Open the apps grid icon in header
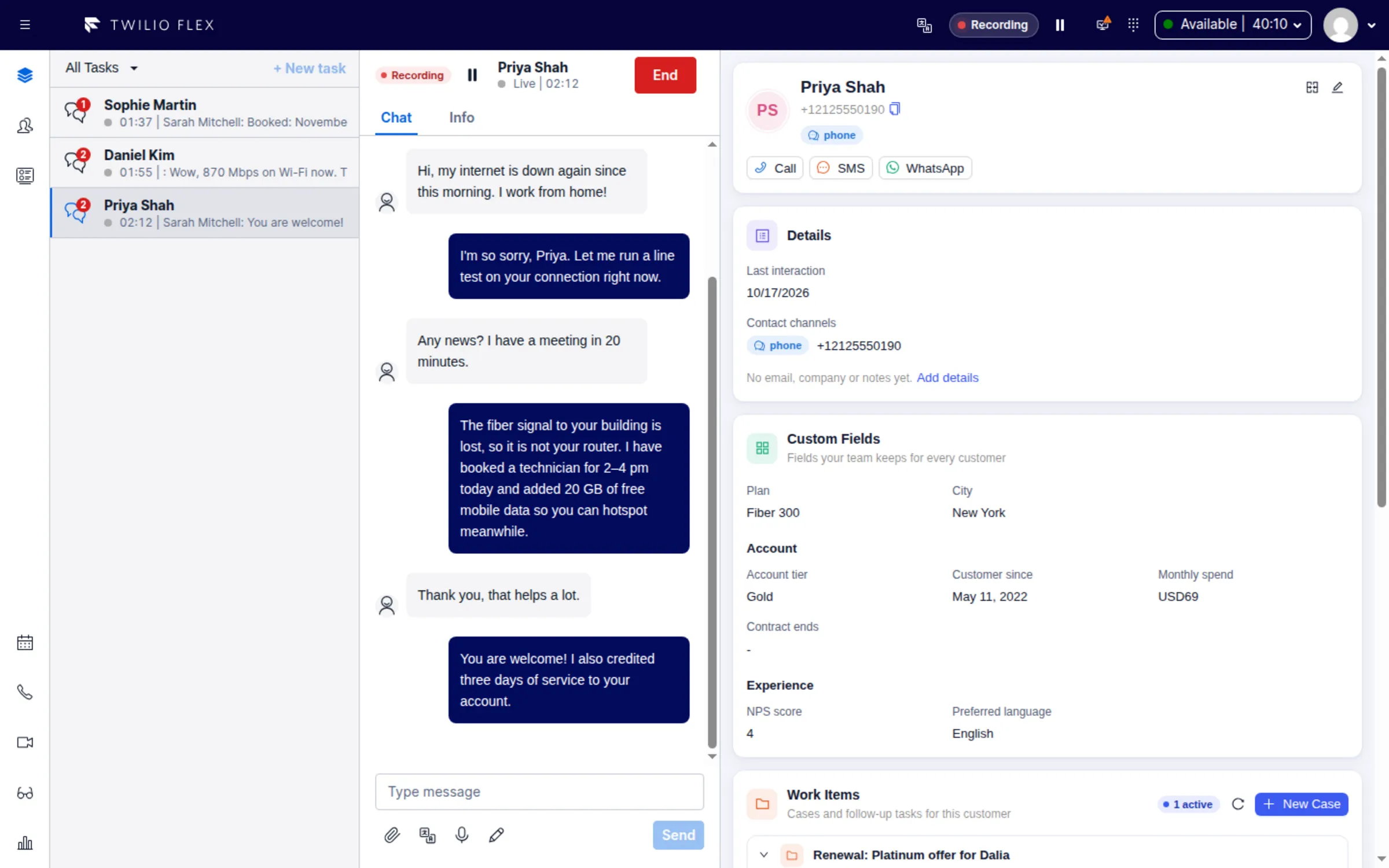 (x=1133, y=24)
